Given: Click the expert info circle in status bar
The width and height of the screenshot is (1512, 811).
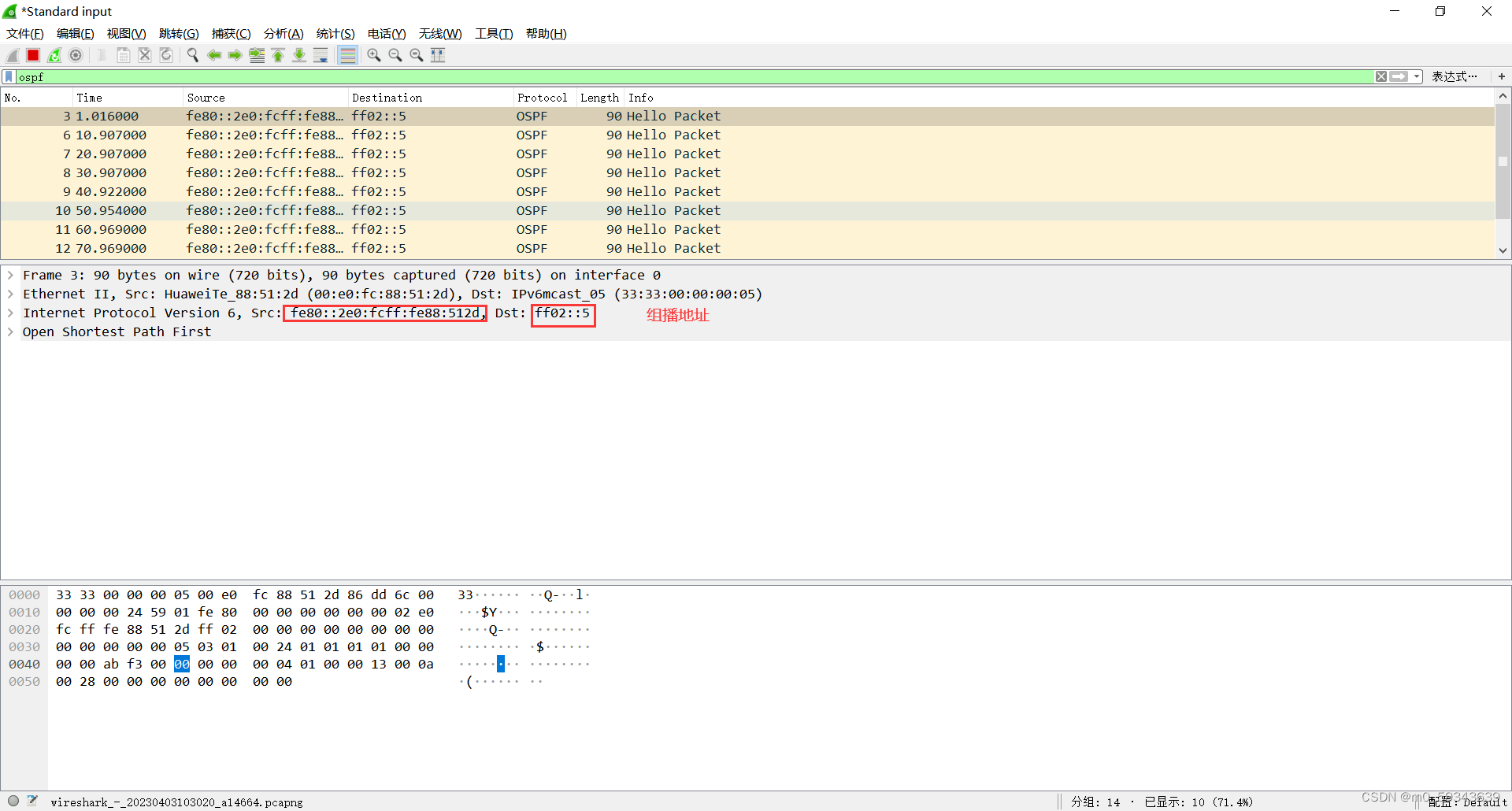Looking at the screenshot, I should pyautogui.click(x=12, y=800).
